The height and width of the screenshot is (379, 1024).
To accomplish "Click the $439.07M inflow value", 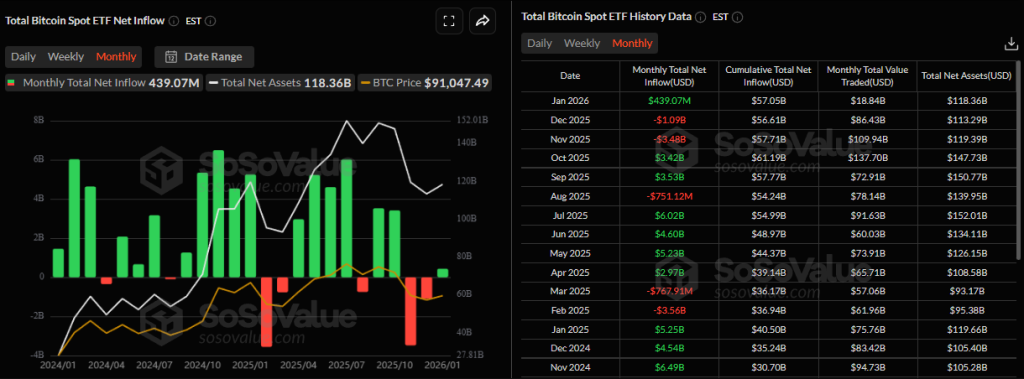I will tap(669, 101).
